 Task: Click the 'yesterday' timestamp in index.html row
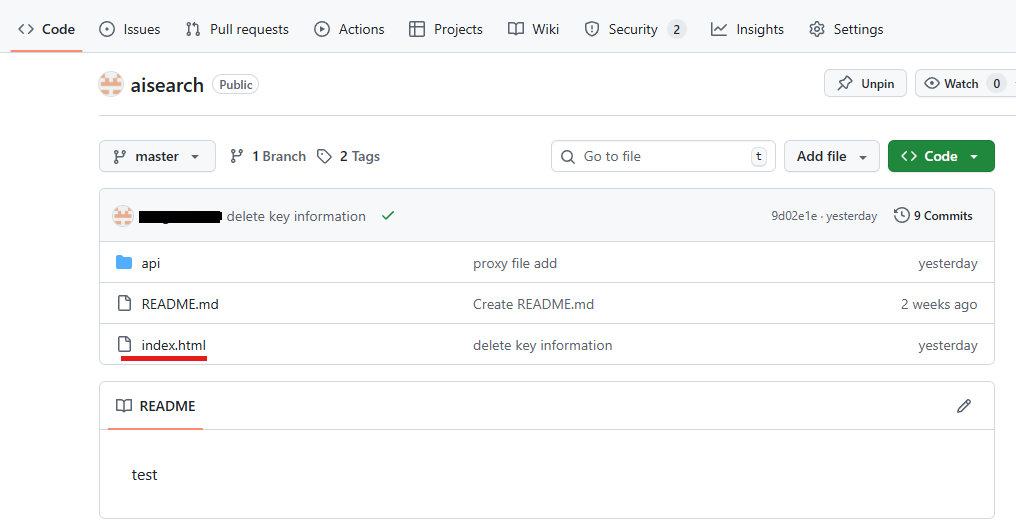pyautogui.click(x=948, y=345)
